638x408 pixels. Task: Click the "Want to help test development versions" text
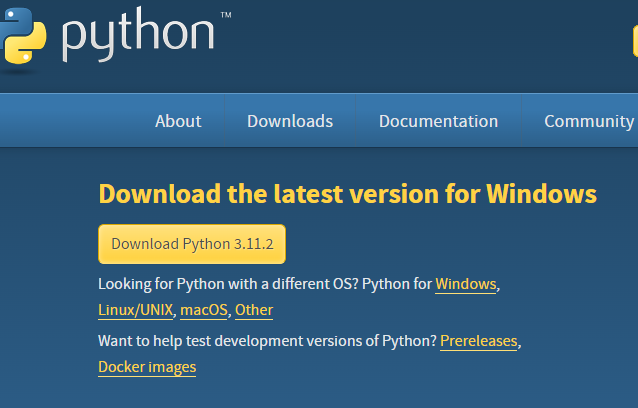click(x=267, y=341)
